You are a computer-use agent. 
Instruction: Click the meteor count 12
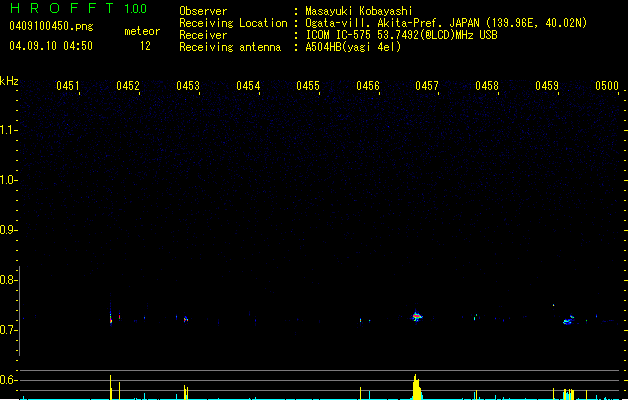pos(145,46)
